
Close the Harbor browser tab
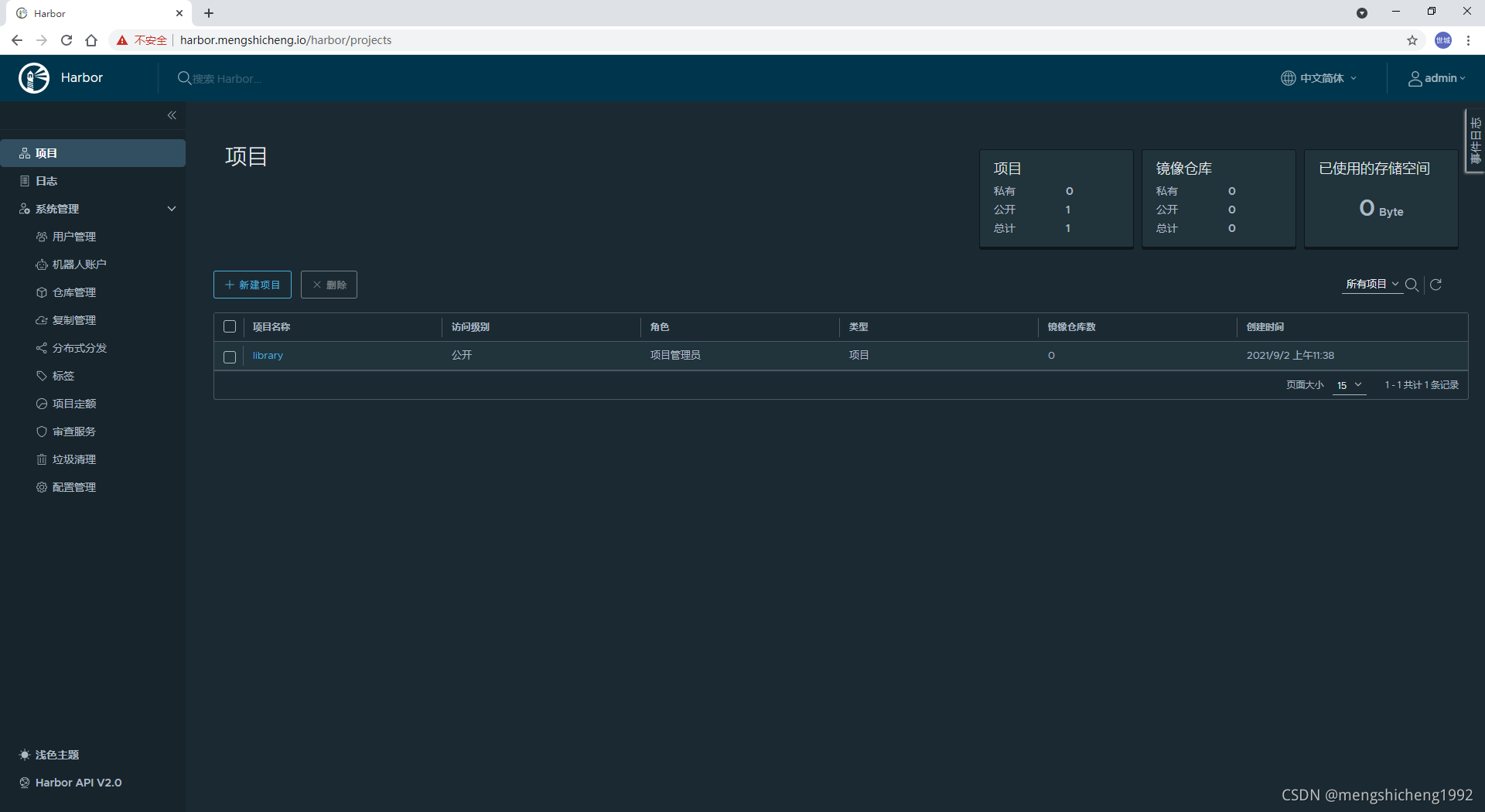(179, 13)
